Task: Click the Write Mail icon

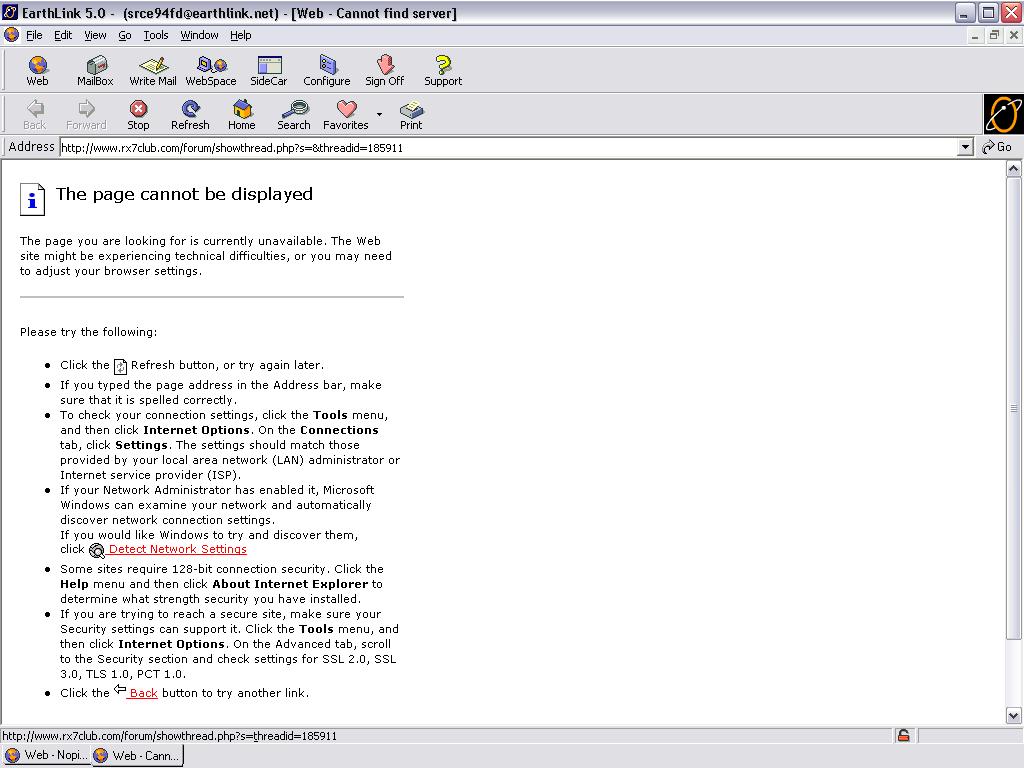Action: click(x=153, y=70)
